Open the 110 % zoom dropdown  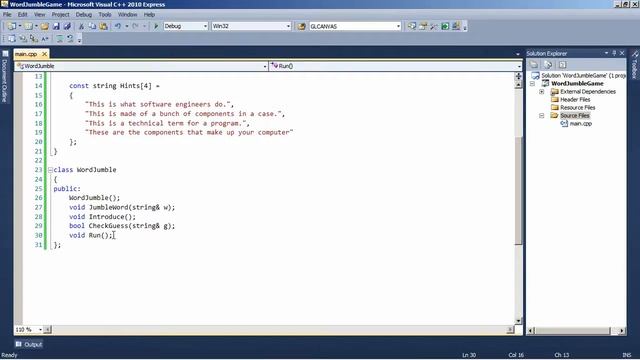pos(40,329)
